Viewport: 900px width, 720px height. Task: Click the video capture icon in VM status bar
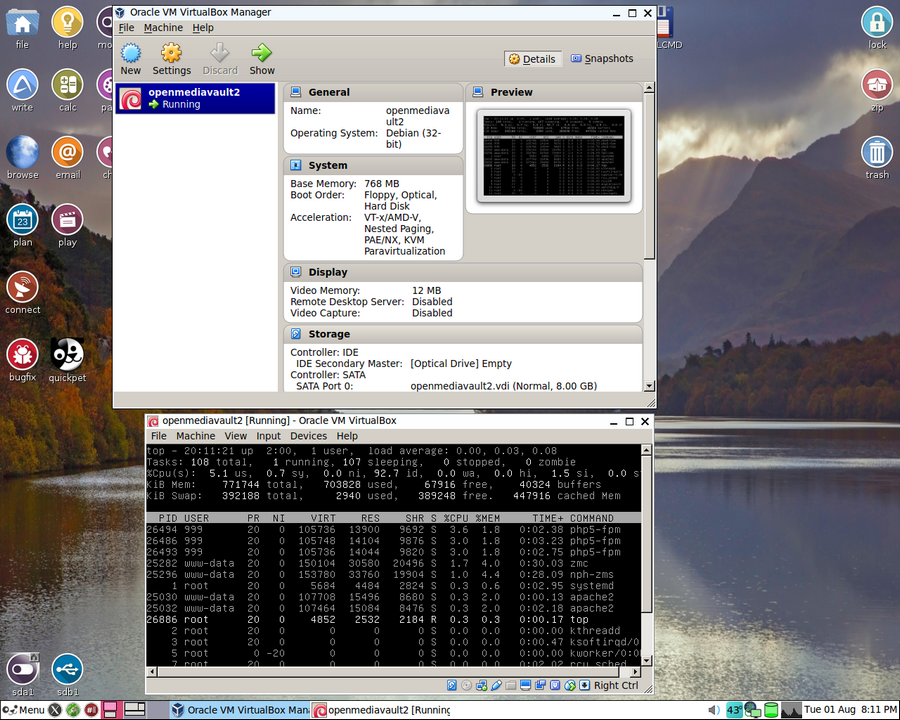[540, 685]
